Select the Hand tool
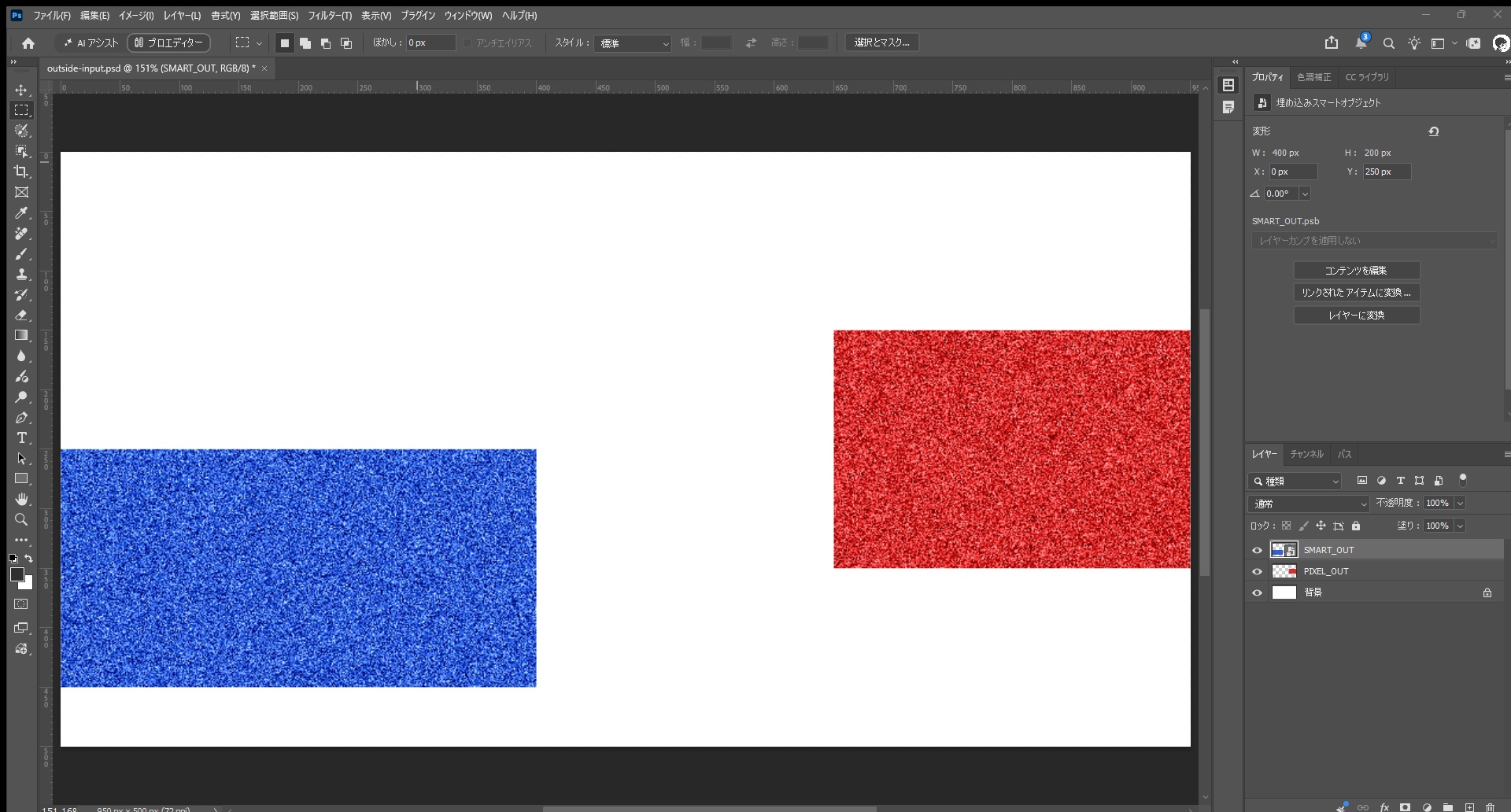Viewport: 1511px width, 812px height. click(x=21, y=499)
